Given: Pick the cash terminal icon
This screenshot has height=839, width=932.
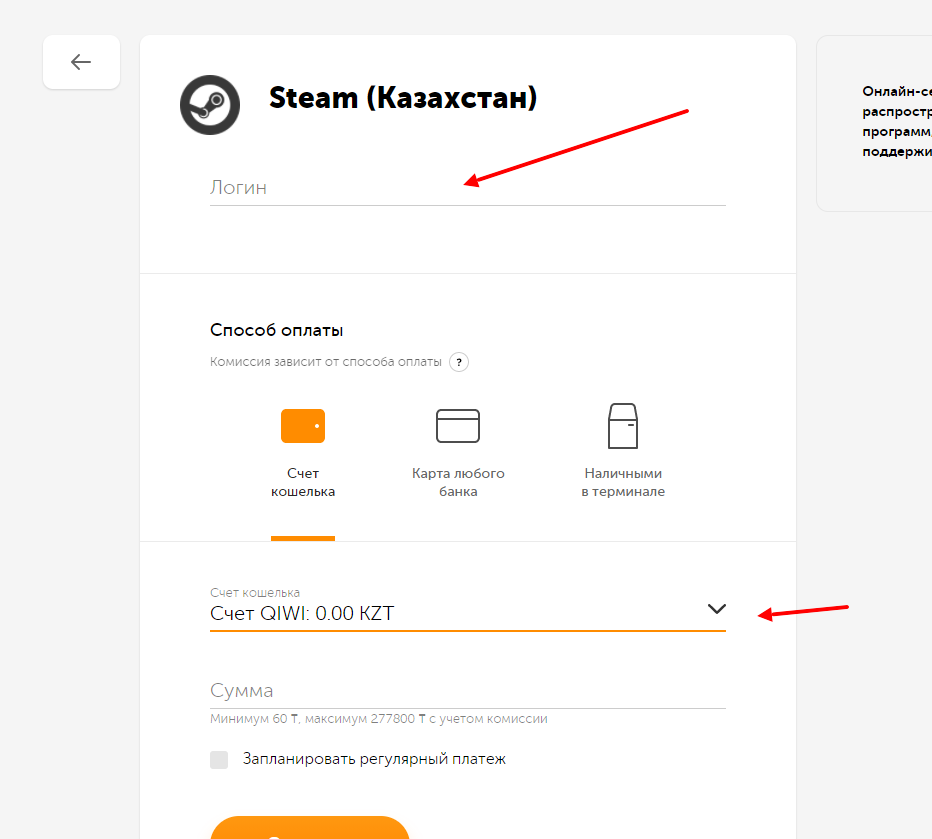Looking at the screenshot, I should (623, 426).
